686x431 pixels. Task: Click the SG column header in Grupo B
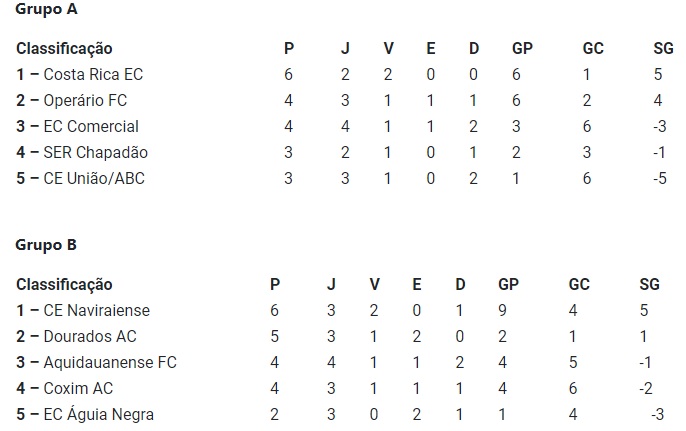(x=650, y=284)
